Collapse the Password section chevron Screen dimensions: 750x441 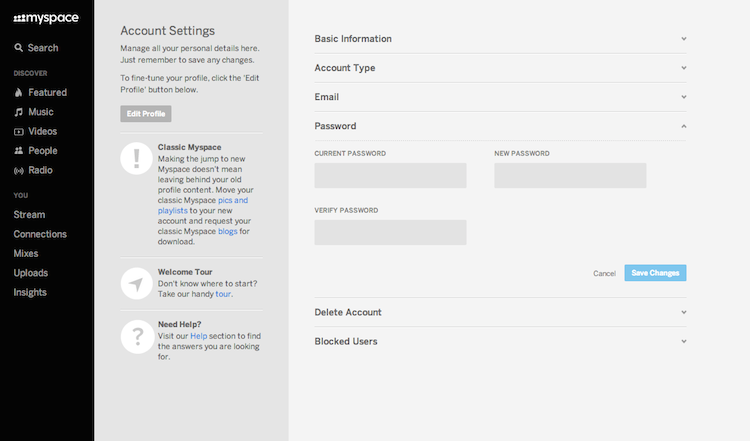(x=684, y=126)
